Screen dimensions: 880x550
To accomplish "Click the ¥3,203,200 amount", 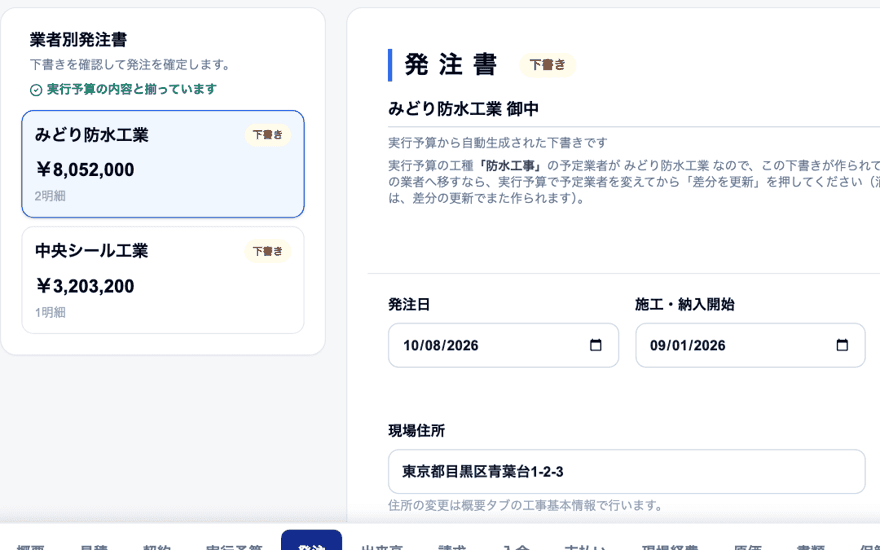I will (85, 286).
